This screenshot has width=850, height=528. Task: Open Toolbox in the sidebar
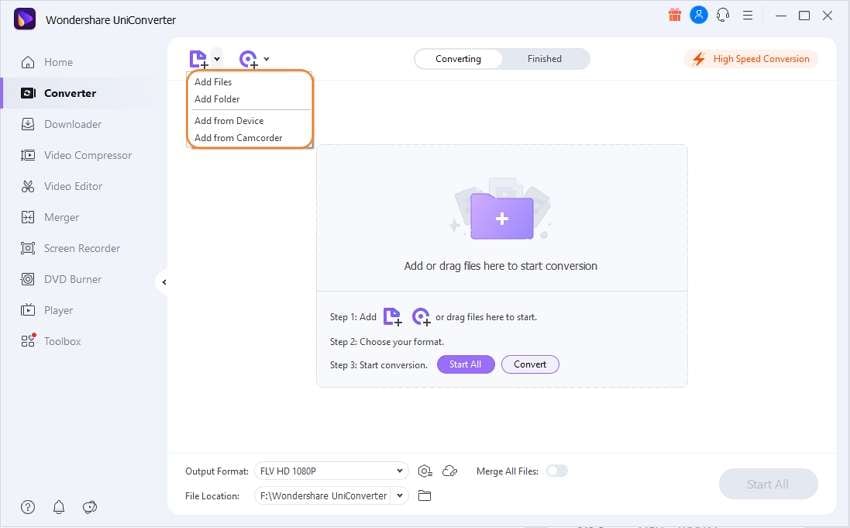[50, 341]
